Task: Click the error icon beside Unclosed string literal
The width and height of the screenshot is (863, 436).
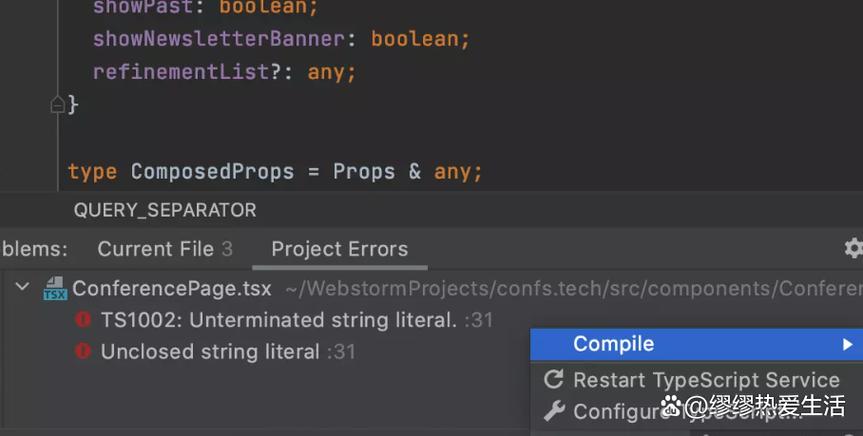Action: [84, 352]
